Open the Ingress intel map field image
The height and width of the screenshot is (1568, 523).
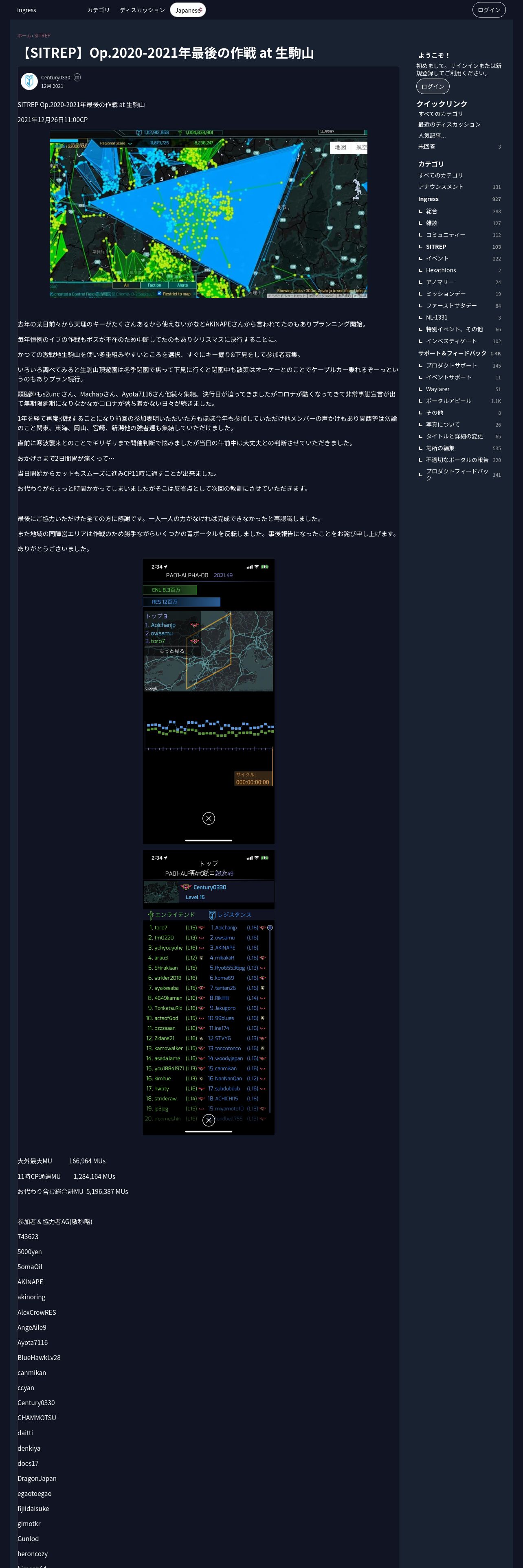pyautogui.click(x=208, y=214)
